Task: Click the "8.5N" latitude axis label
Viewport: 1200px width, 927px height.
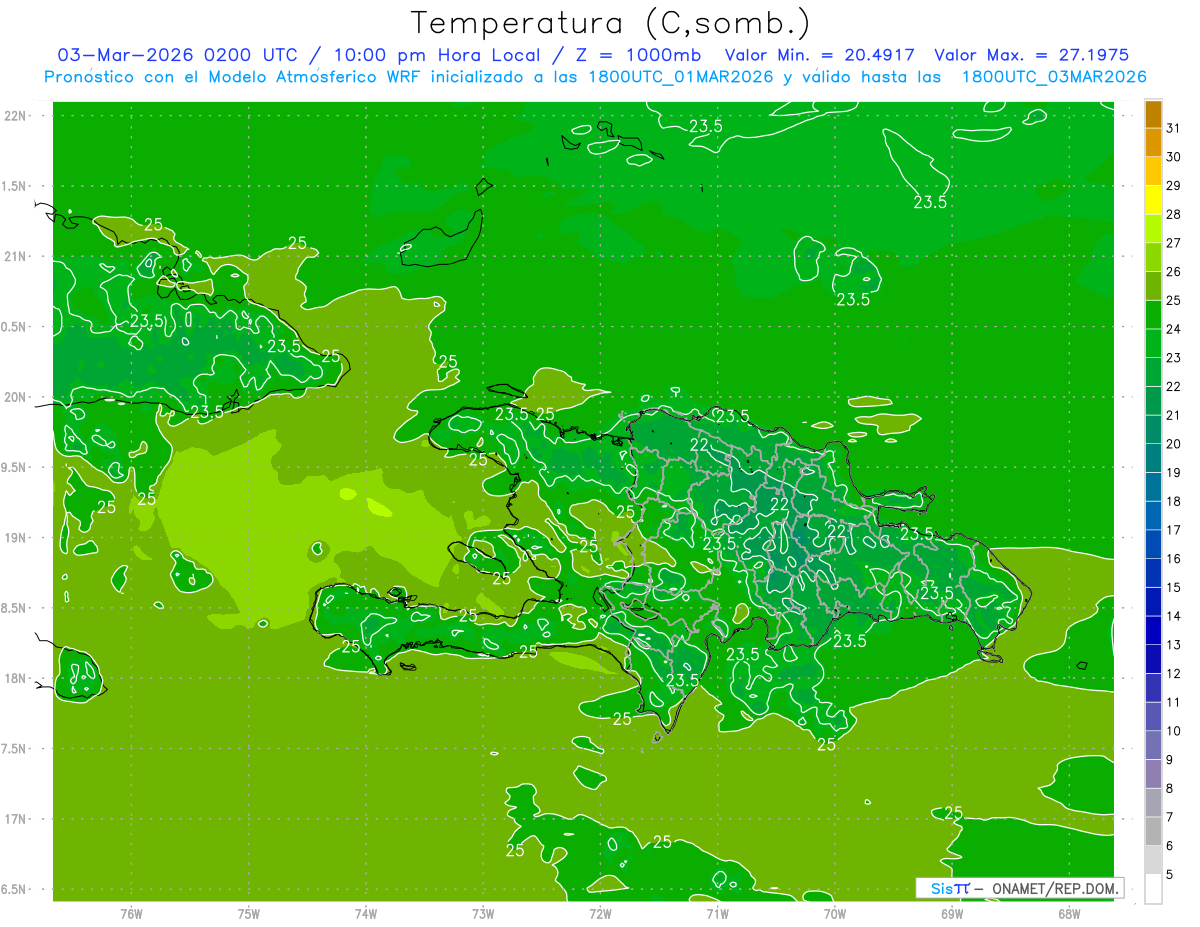Action: pyautogui.click(x=14, y=608)
